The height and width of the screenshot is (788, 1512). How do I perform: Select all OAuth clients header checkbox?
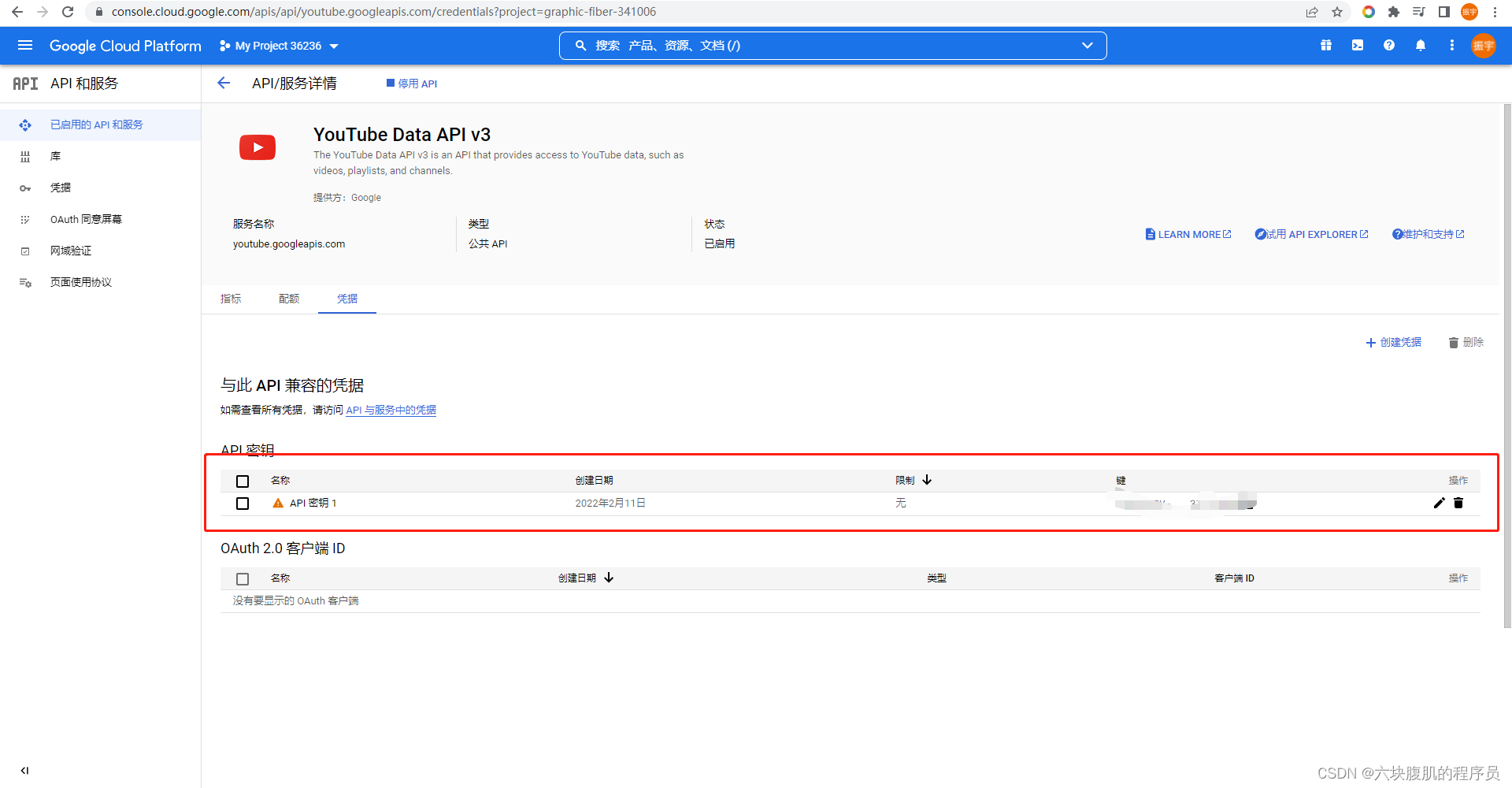point(243,578)
